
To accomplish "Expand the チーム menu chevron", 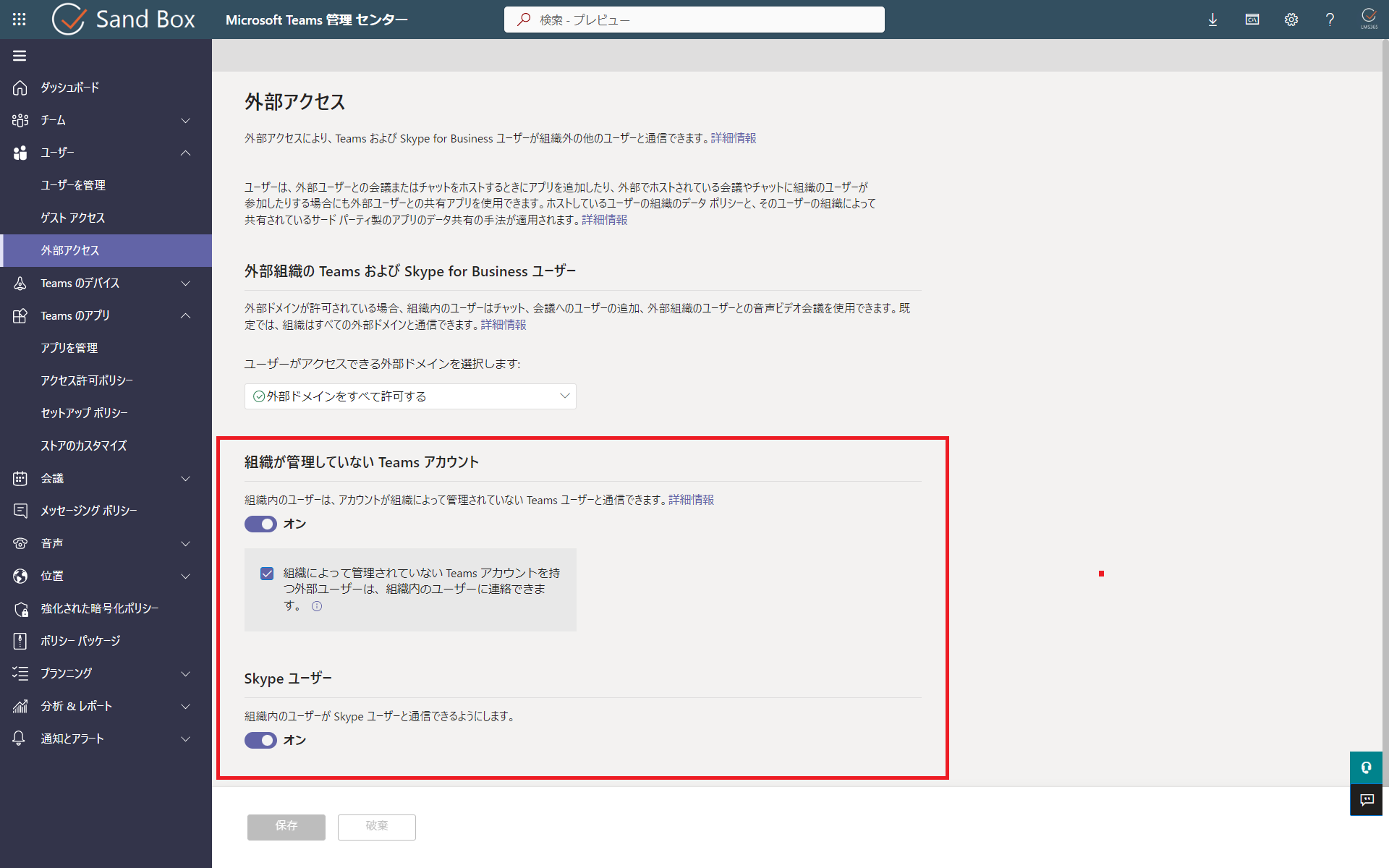I will [186, 121].
